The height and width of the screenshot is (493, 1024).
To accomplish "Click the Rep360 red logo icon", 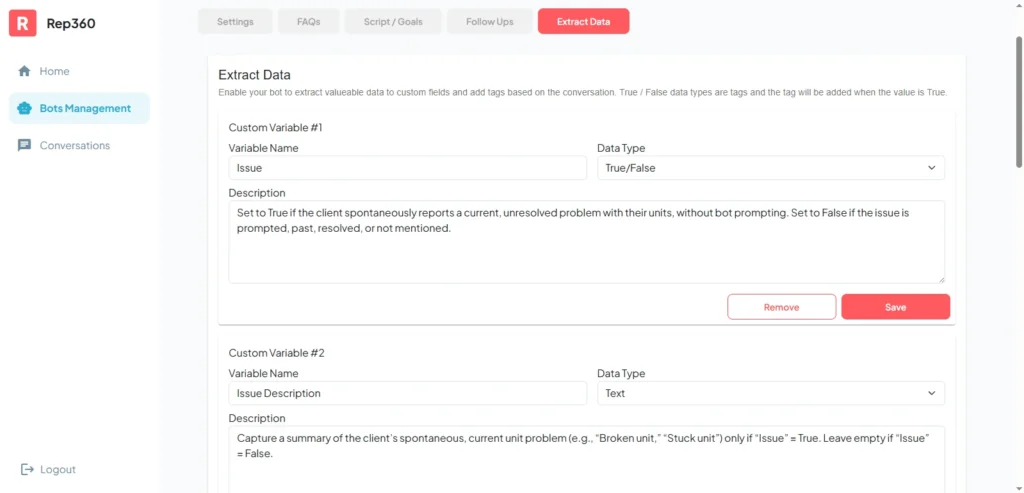I will 23,23.
